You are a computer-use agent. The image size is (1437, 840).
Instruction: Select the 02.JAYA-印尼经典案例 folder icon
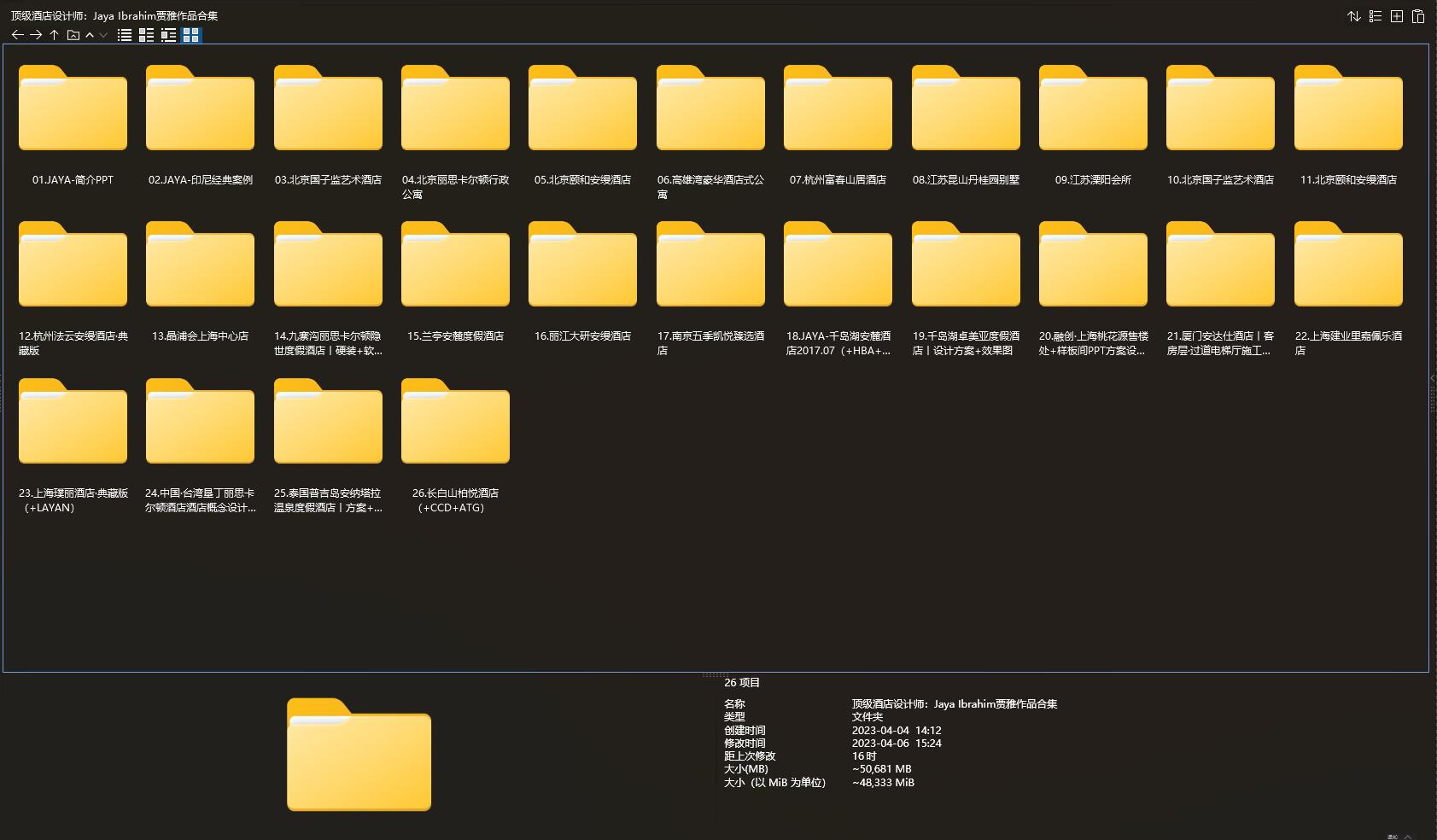click(x=200, y=108)
